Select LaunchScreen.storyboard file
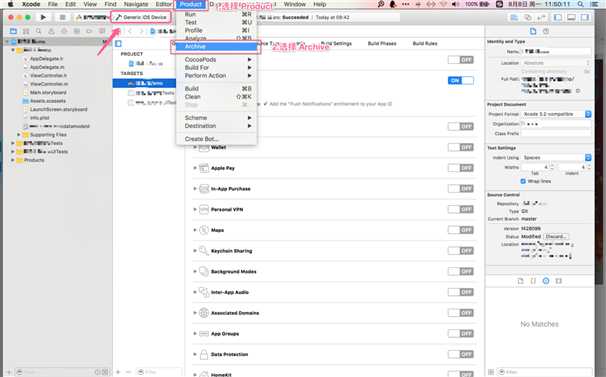The image size is (606, 377). click(x=58, y=109)
